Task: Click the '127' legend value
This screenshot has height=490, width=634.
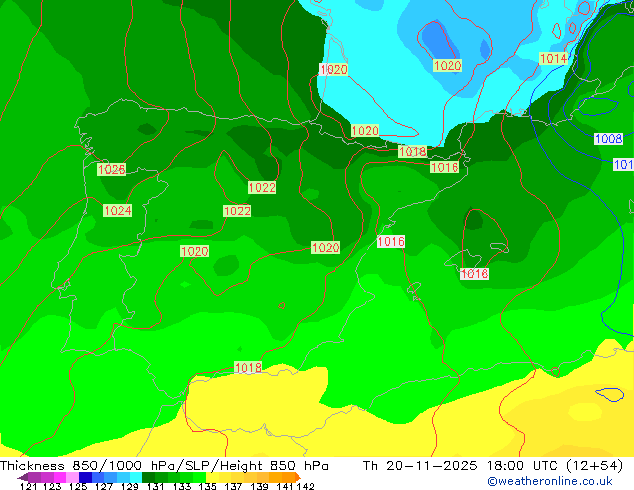Action: click(104, 486)
